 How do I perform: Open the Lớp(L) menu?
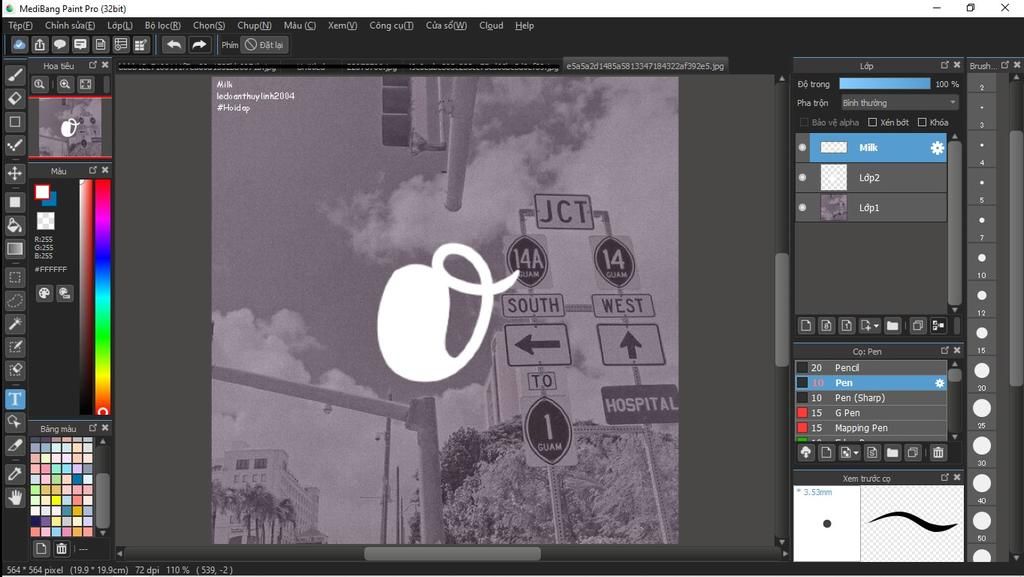point(120,25)
